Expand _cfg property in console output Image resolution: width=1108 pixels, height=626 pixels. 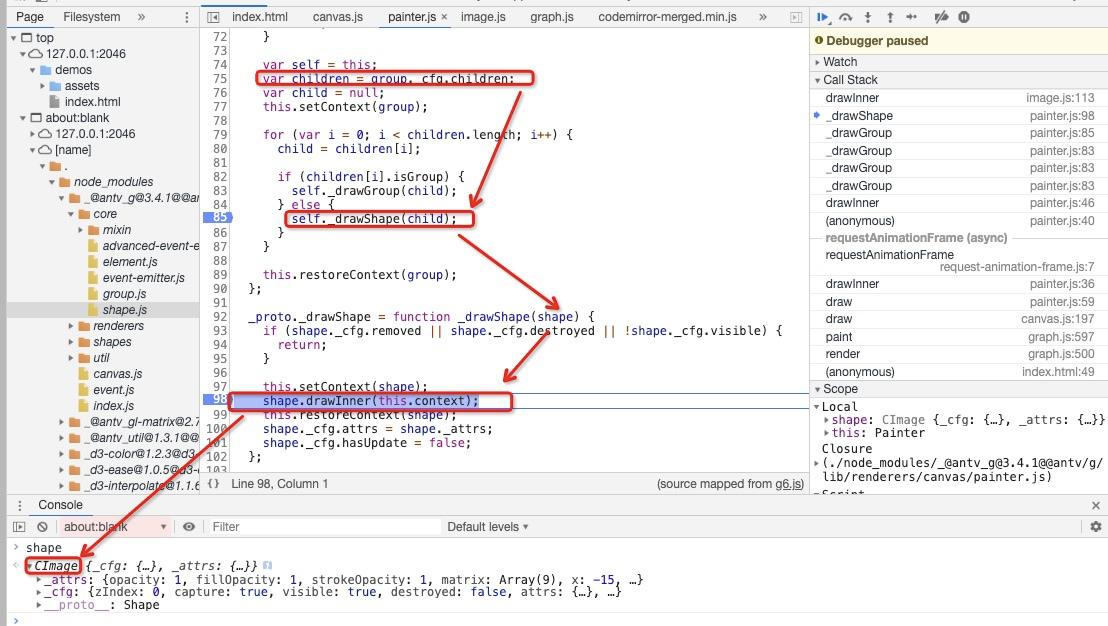click(x=40, y=593)
